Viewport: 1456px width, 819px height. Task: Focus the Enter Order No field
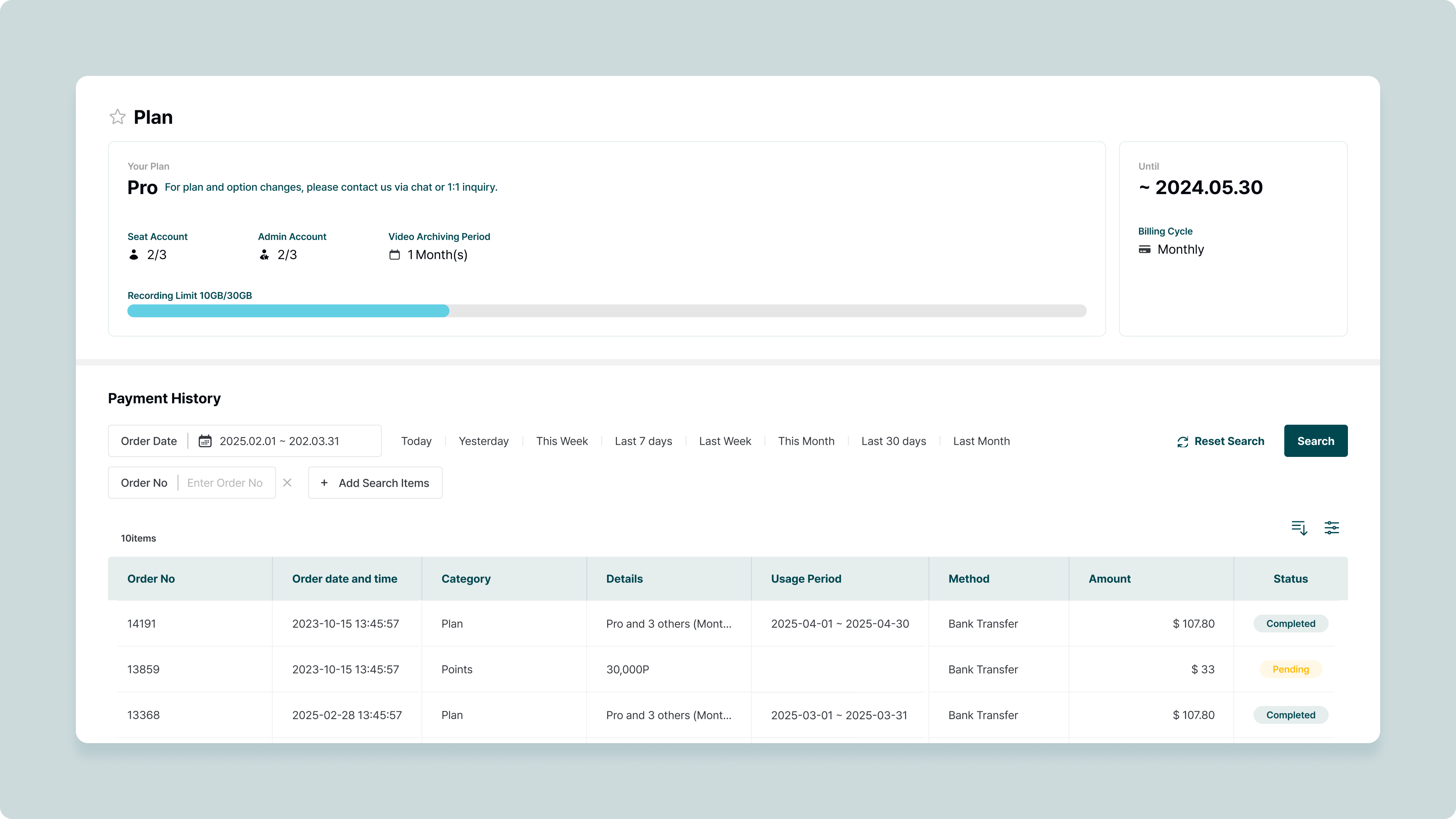(225, 483)
